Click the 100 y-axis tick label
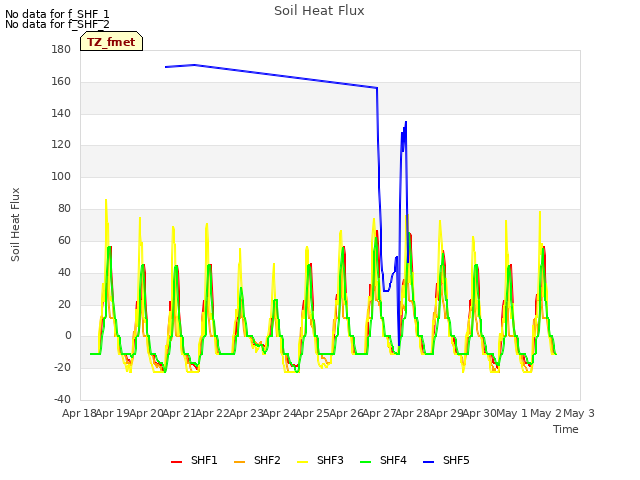 coord(61,176)
